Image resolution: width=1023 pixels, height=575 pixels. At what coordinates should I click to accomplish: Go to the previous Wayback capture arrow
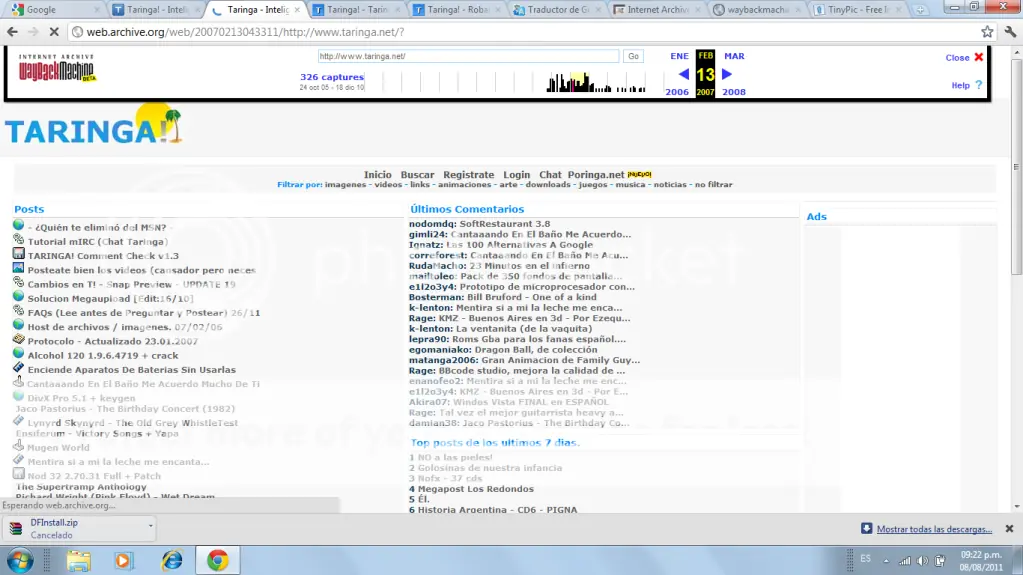(684, 74)
